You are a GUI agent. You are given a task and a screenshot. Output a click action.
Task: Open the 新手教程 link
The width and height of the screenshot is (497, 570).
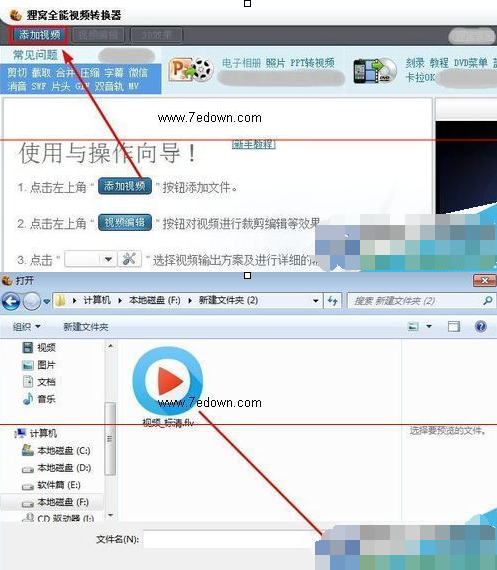coord(254,144)
